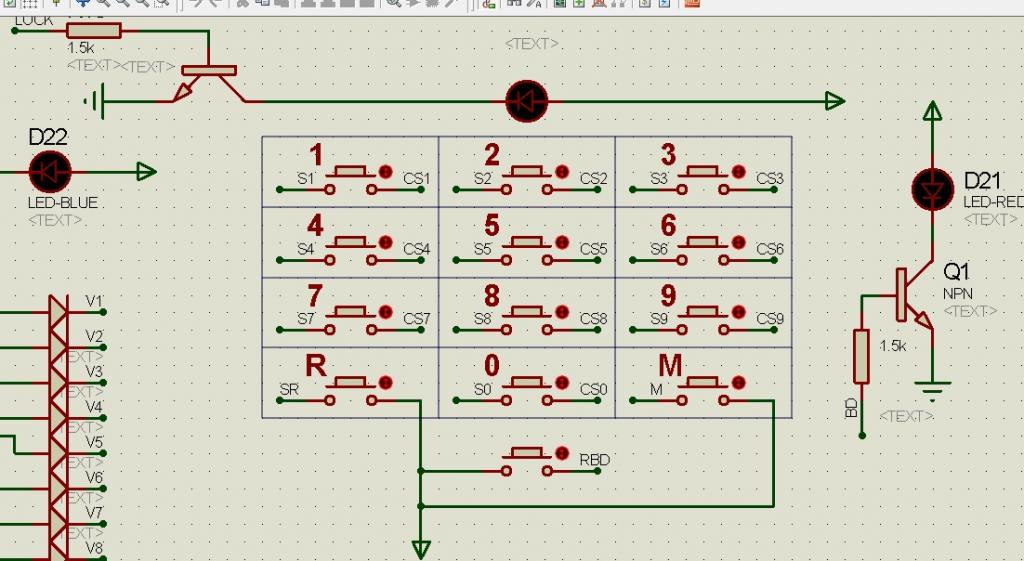Screen dimensions: 1024x561
Task: Click the NPN label beside Q1
Action: point(958,294)
